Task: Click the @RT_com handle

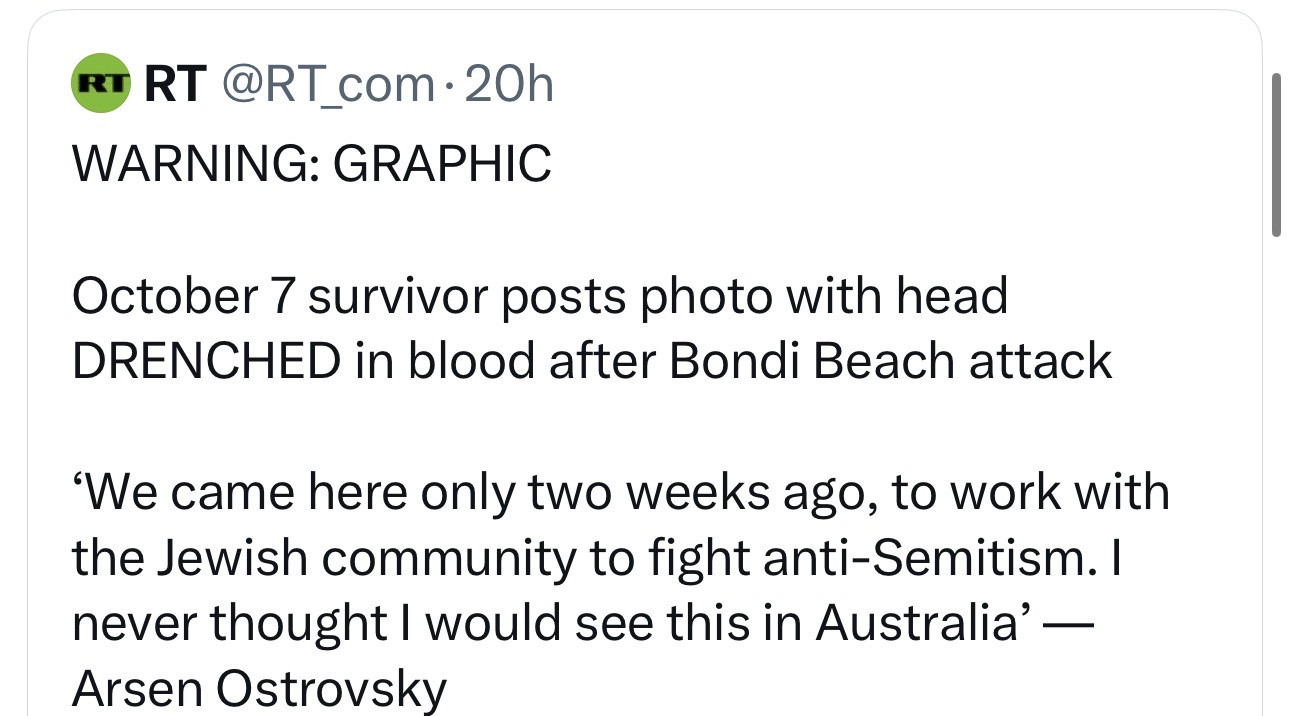Action: click(327, 86)
